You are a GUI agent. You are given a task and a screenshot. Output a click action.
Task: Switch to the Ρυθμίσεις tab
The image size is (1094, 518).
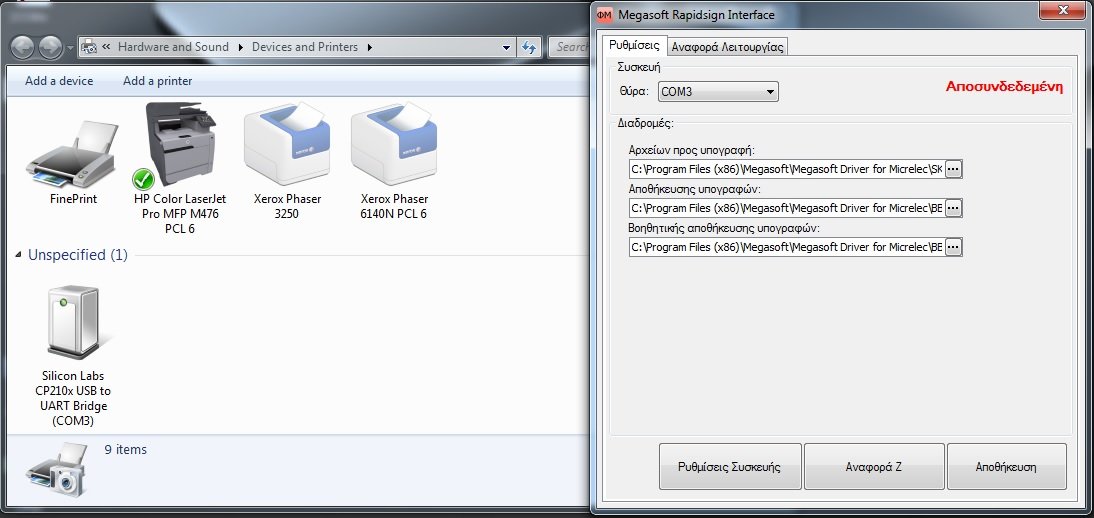tap(634, 45)
